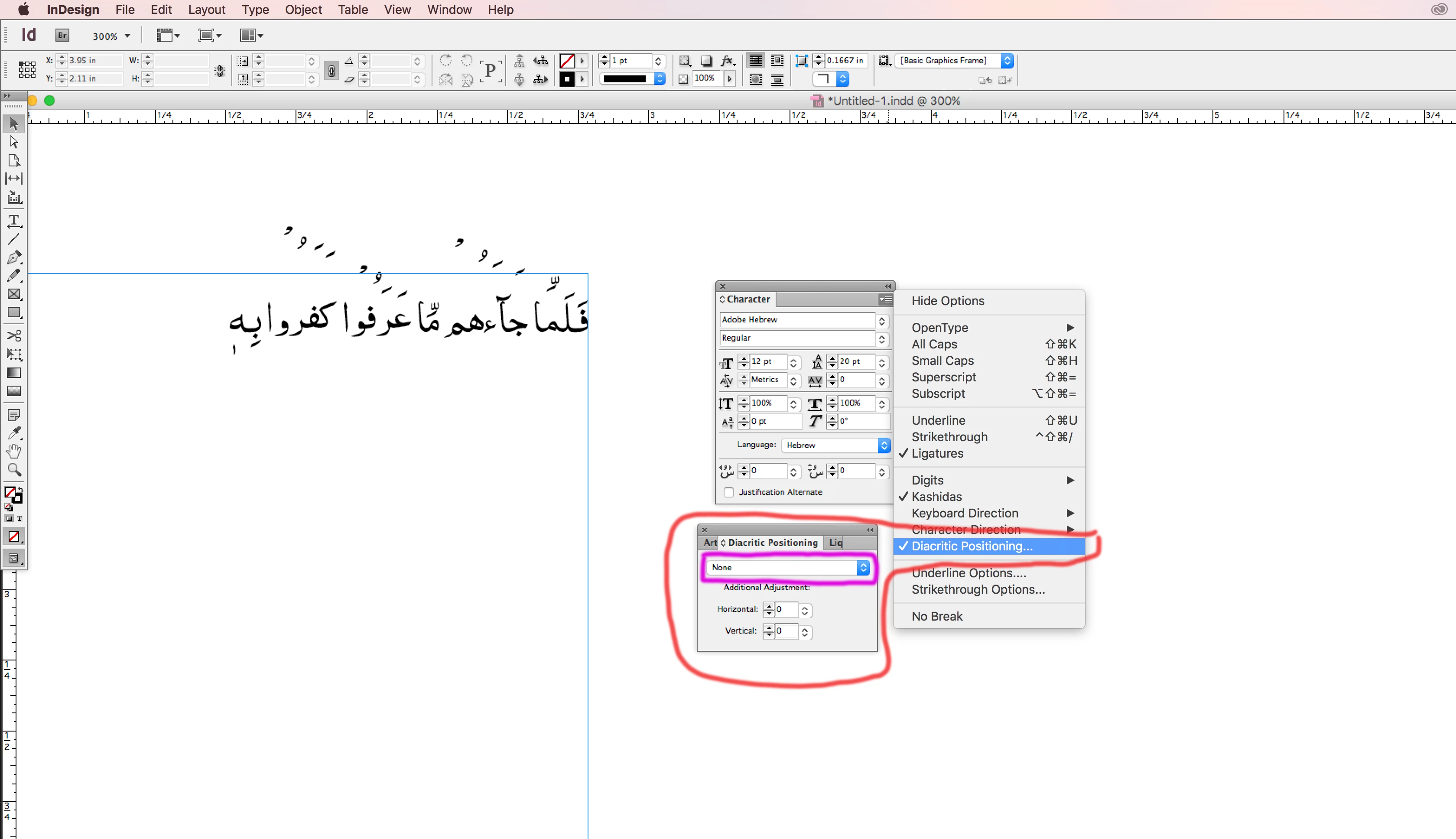This screenshot has width=1456, height=839.
Task: Expand the Adobe Hebrew font family list
Action: [881, 320]
